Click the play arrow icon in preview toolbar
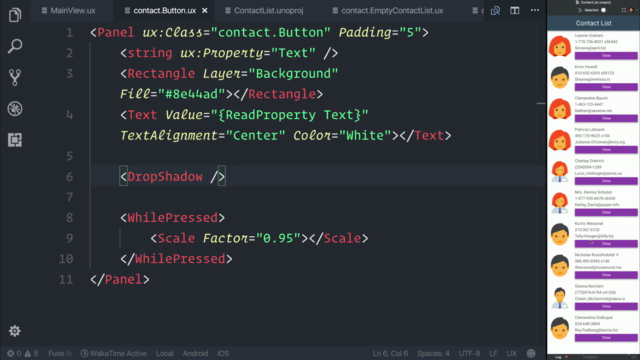 [580, 10]
